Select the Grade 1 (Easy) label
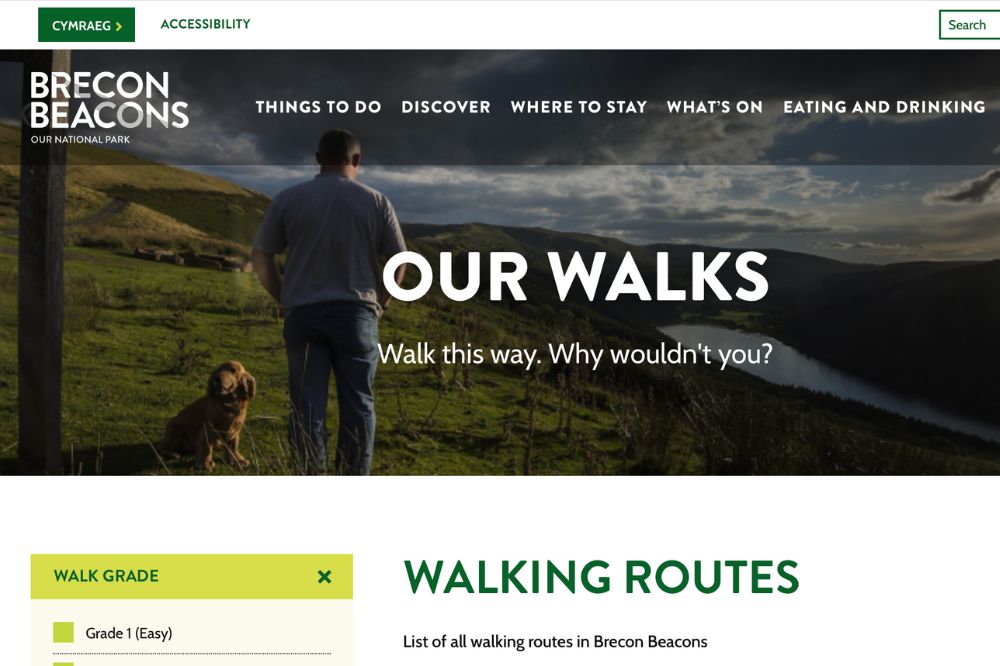 pyautogui.click(x=129, y=633)
